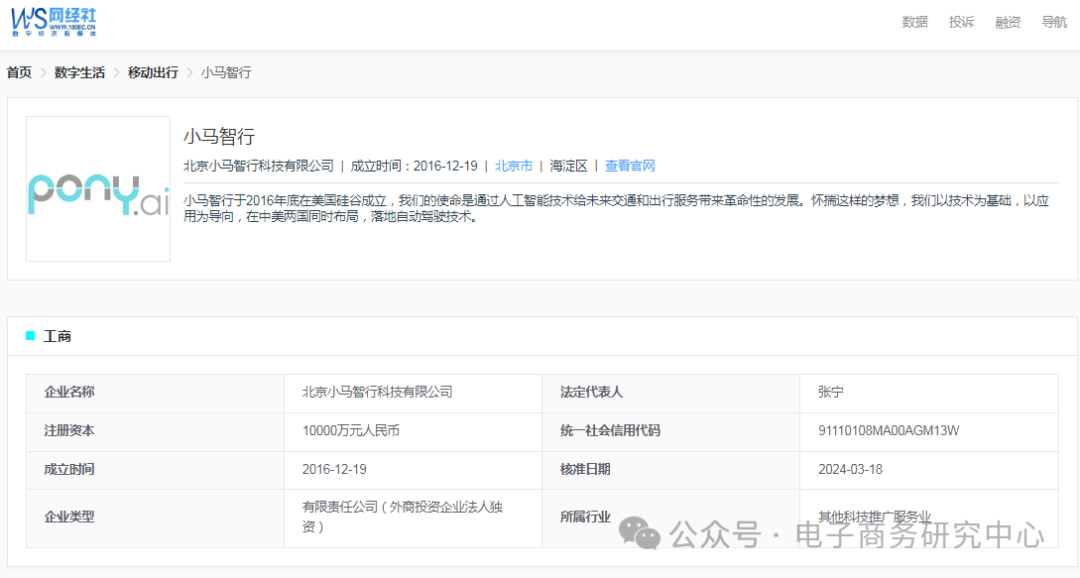Click 海淀区 district text

coord(568,166)
